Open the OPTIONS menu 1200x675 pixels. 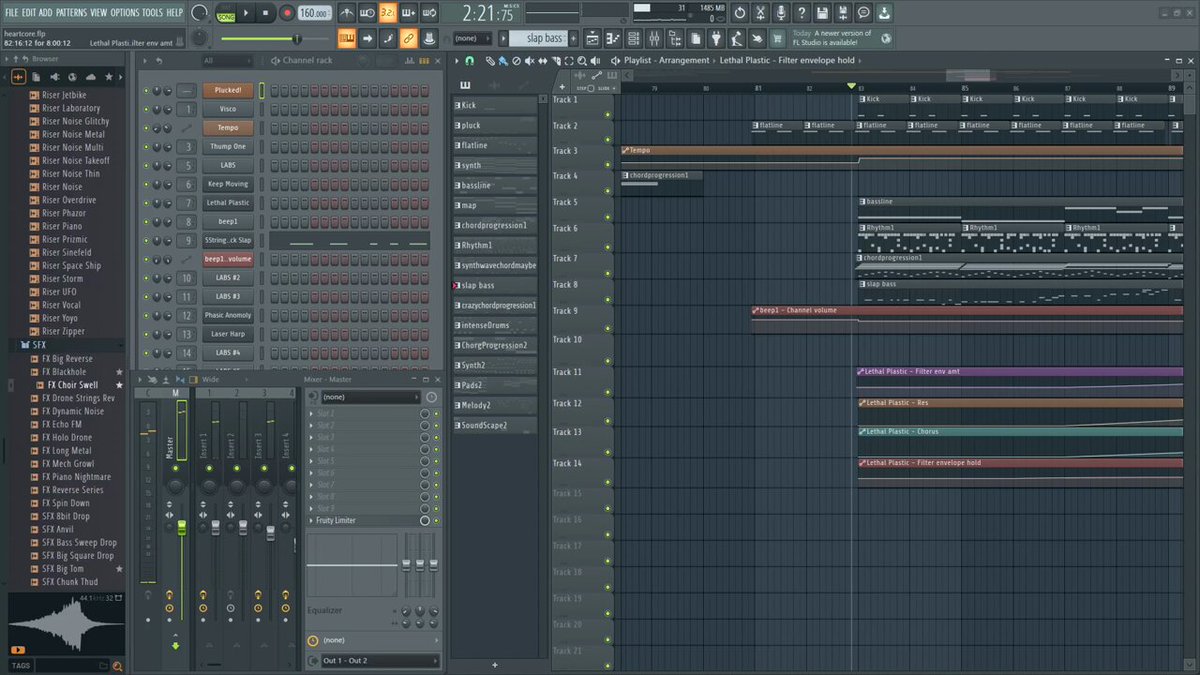(125, 12)
